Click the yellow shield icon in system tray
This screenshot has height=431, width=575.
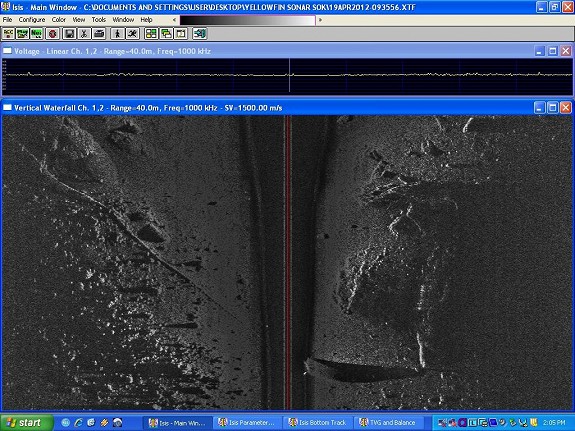(534, 423)
